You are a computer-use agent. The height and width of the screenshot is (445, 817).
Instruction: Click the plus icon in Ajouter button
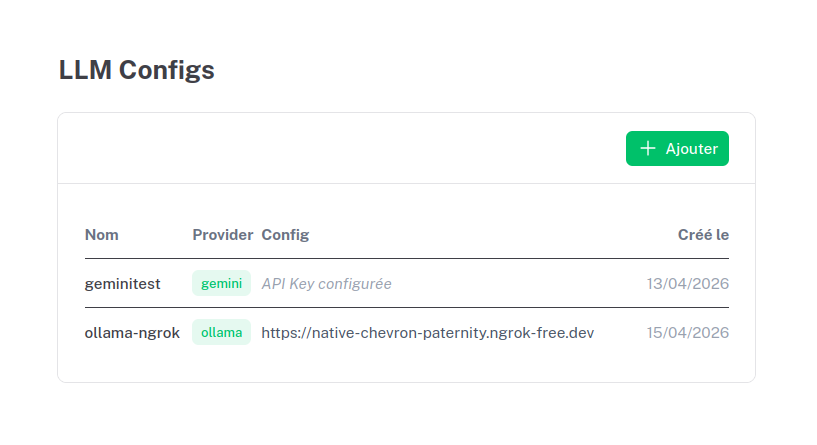(x=648, y=148)
